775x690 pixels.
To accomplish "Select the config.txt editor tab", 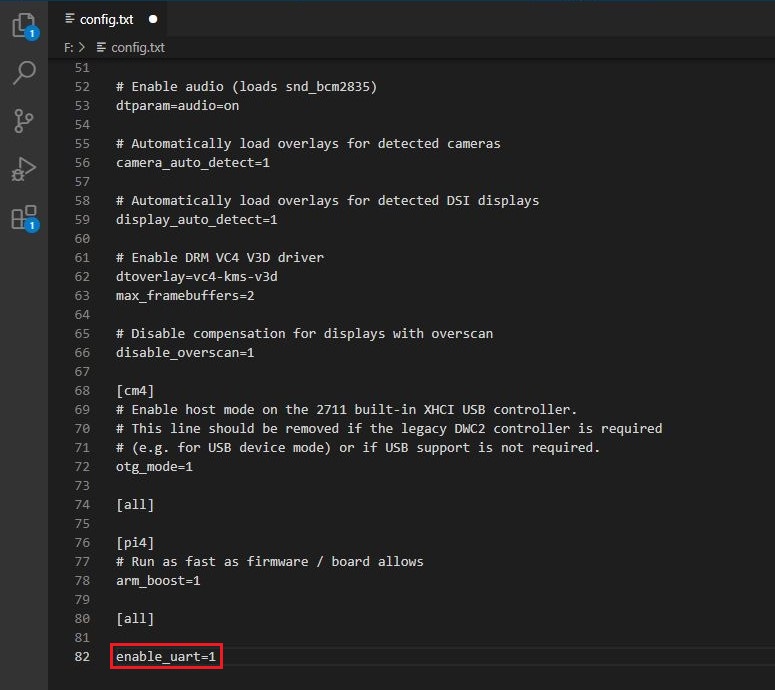I will click(106, 19).
